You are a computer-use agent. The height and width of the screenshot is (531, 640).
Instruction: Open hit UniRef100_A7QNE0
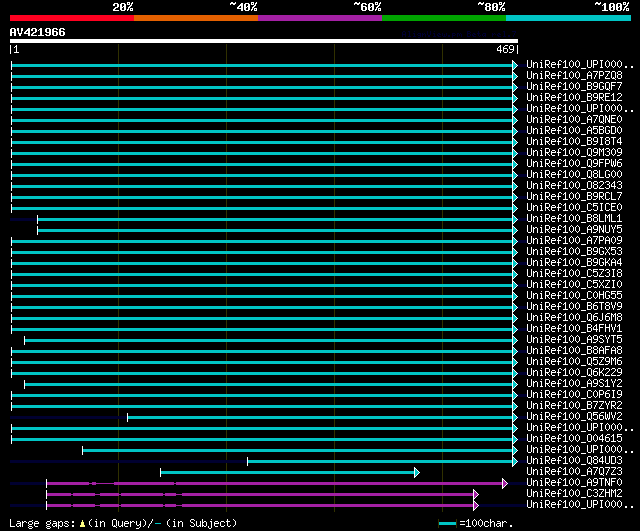pyautogui.click(x=574, y=120)
